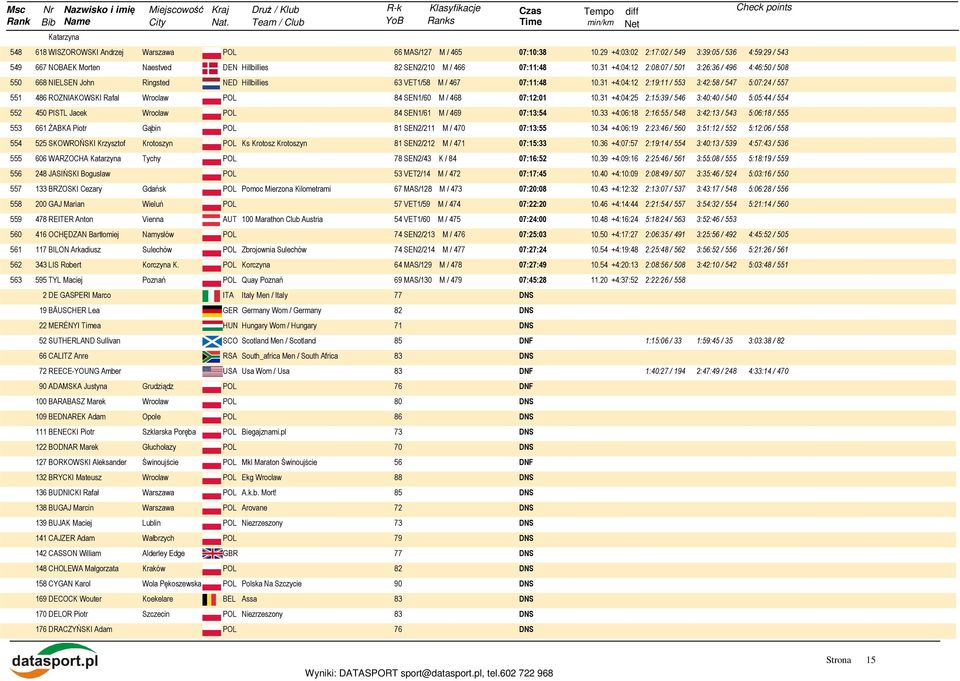
Task: Click the 'Msc Rank' column header
Action: [x=18, y=15]
